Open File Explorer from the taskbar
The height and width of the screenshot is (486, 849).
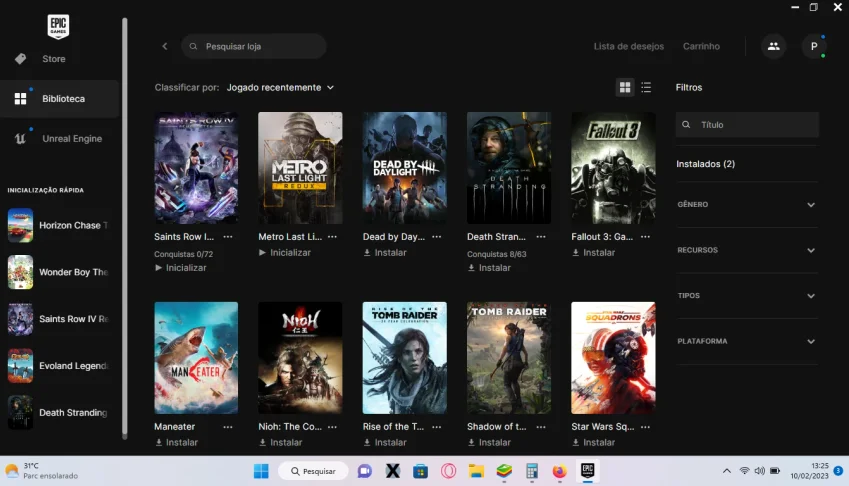[x=476, y=471]
